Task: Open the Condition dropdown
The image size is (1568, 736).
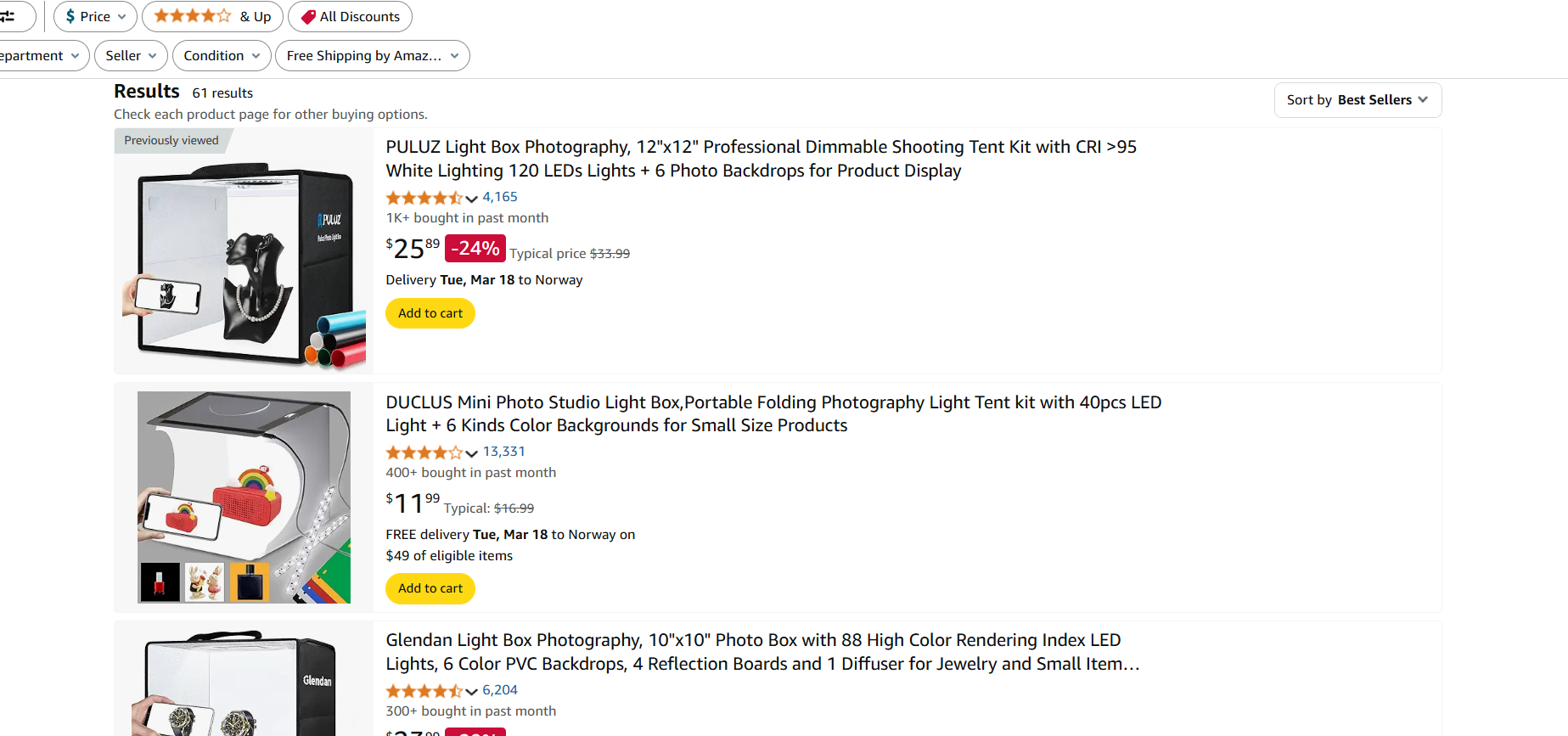Action: pos(221,55)
